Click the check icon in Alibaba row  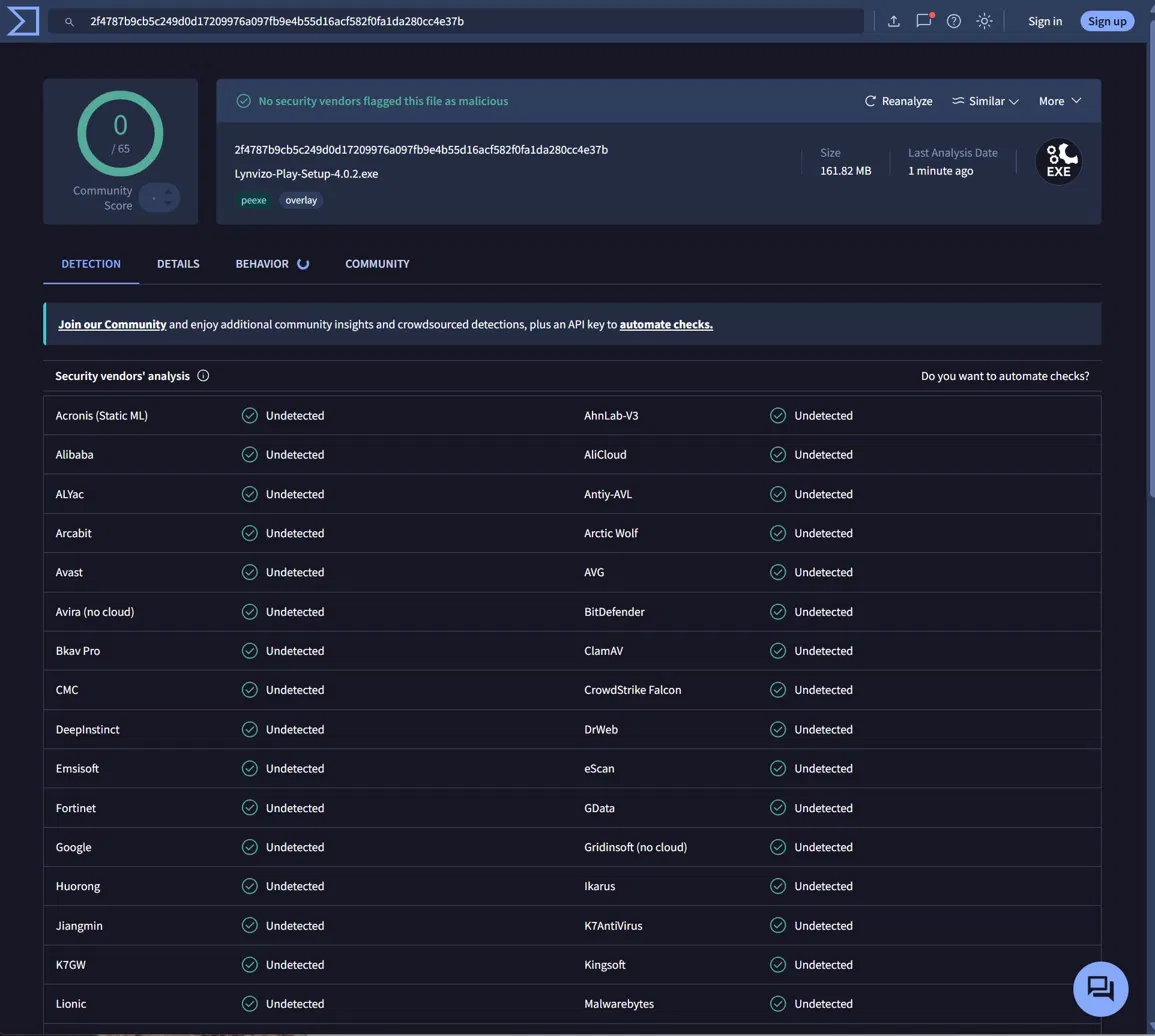coord(250,455)
